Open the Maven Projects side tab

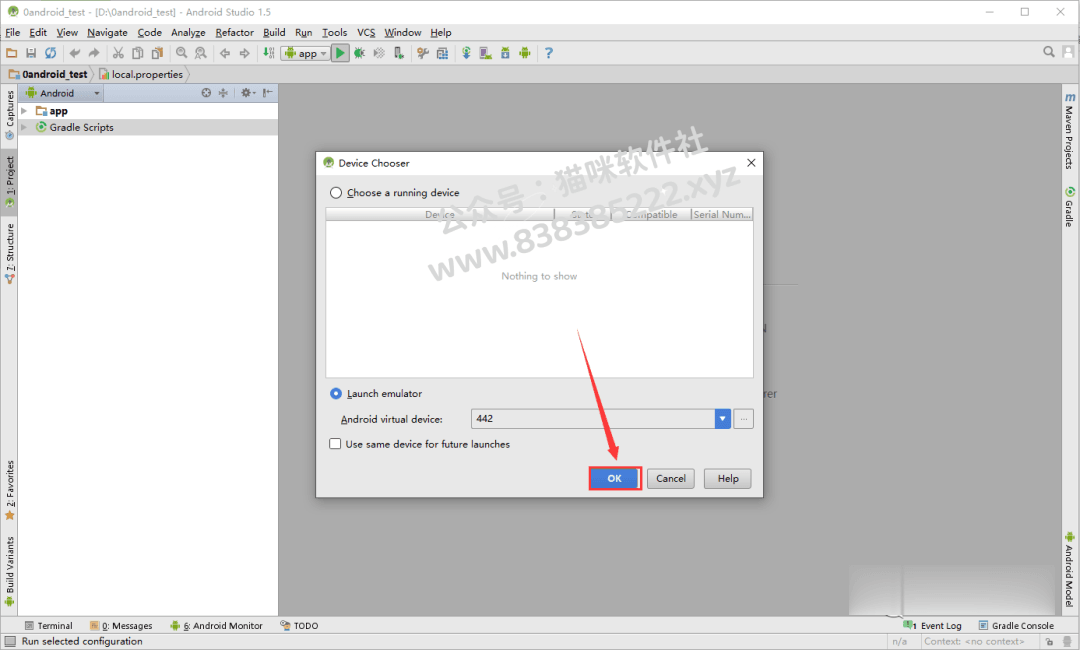pyautogui.click(x=1069, y=130)
